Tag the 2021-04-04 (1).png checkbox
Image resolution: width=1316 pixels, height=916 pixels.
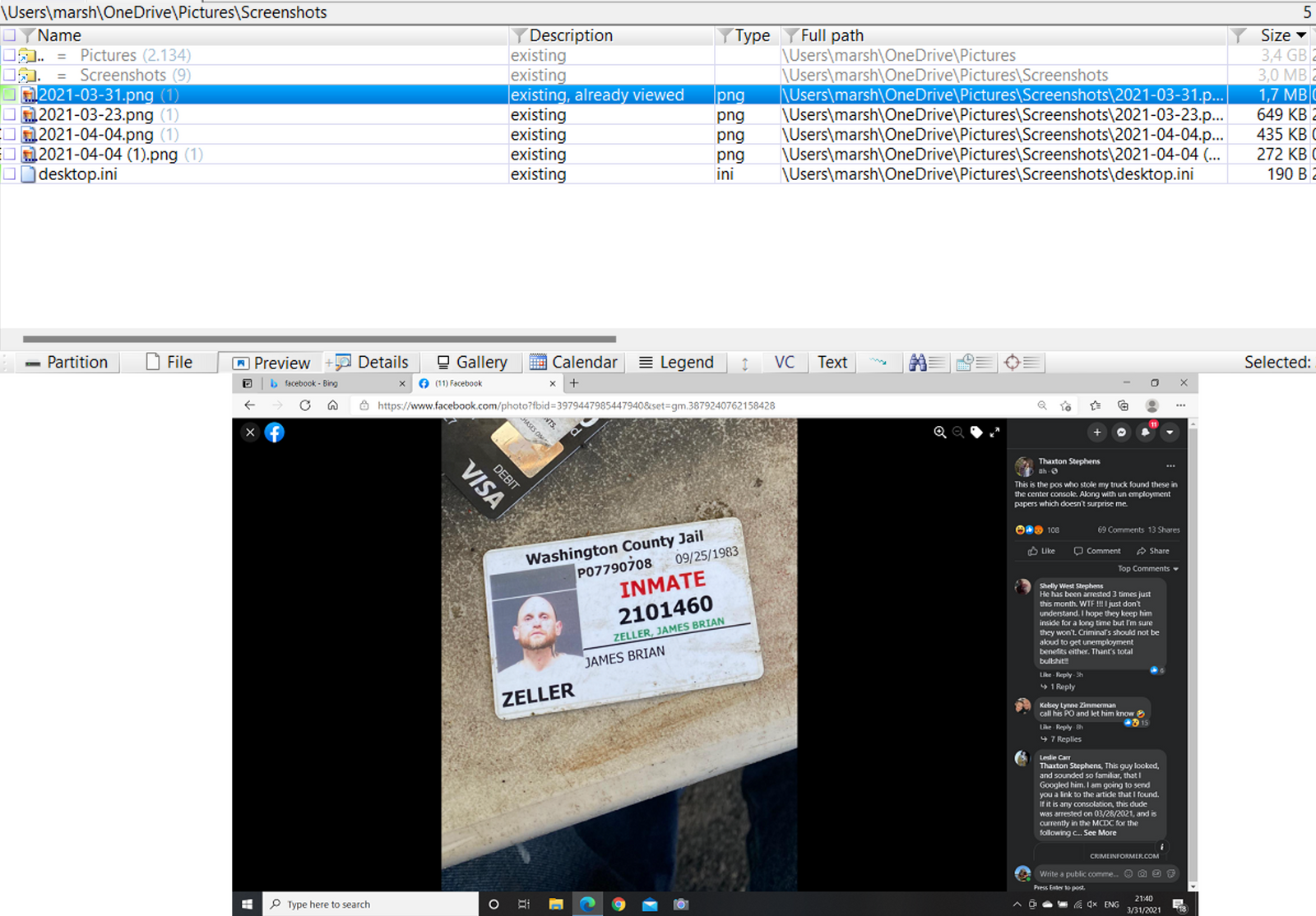coord(9,154)
